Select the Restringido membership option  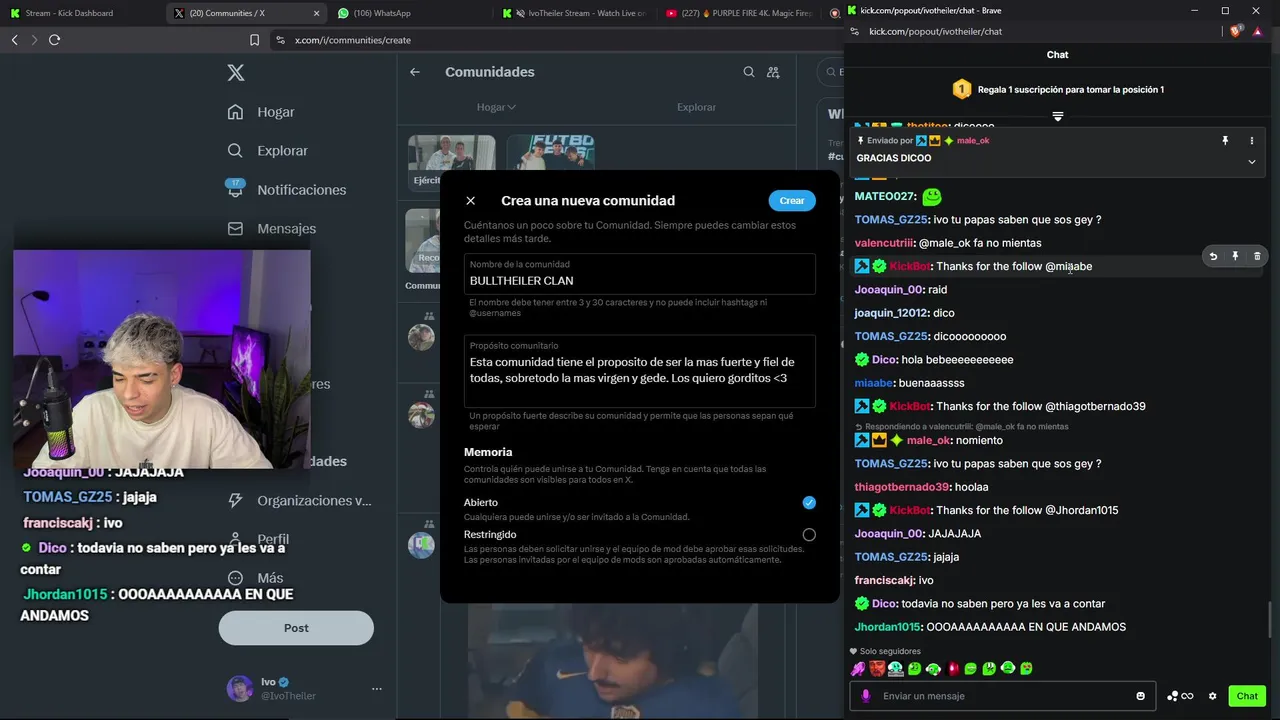(x=809, y=535)
